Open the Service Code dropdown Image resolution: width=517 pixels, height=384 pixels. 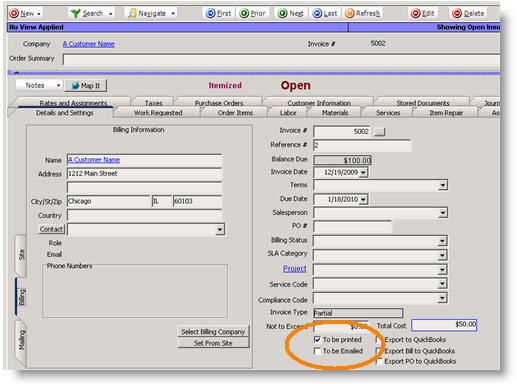(443, 284)
